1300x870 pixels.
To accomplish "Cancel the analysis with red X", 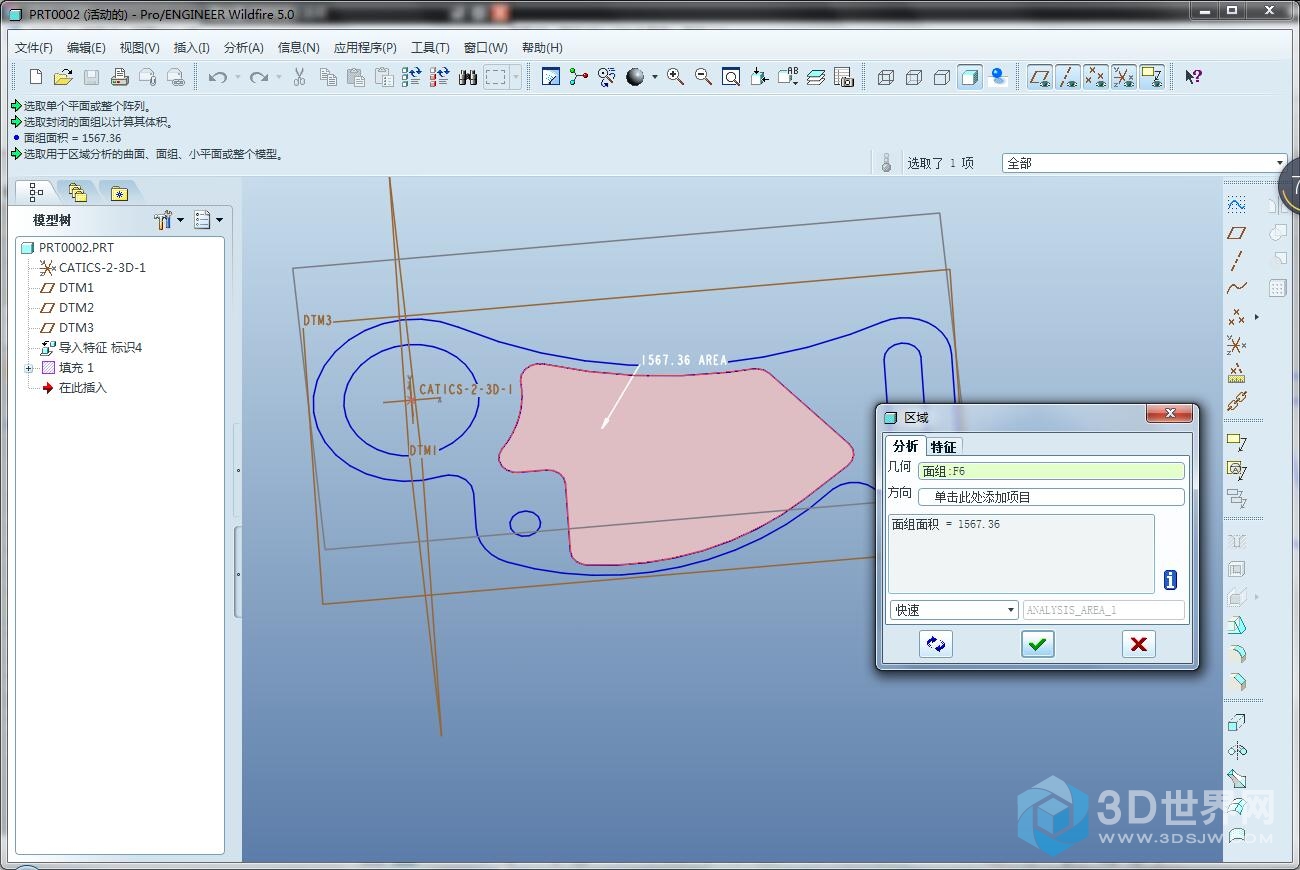I will 1138,644.
